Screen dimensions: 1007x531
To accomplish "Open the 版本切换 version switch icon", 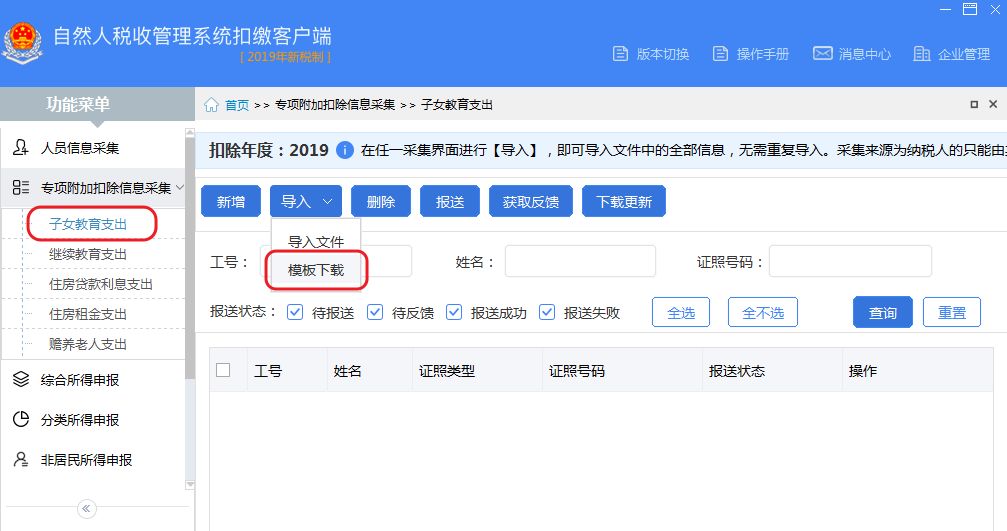I will pyautogui.click(x=621, y=54).
